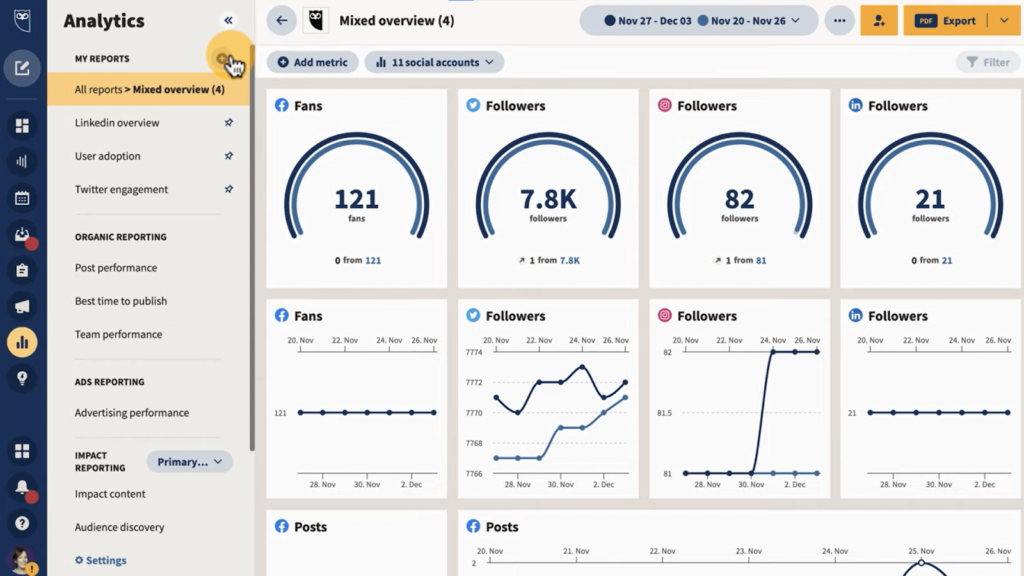Open the Twitter engagement report

[121, 189]
